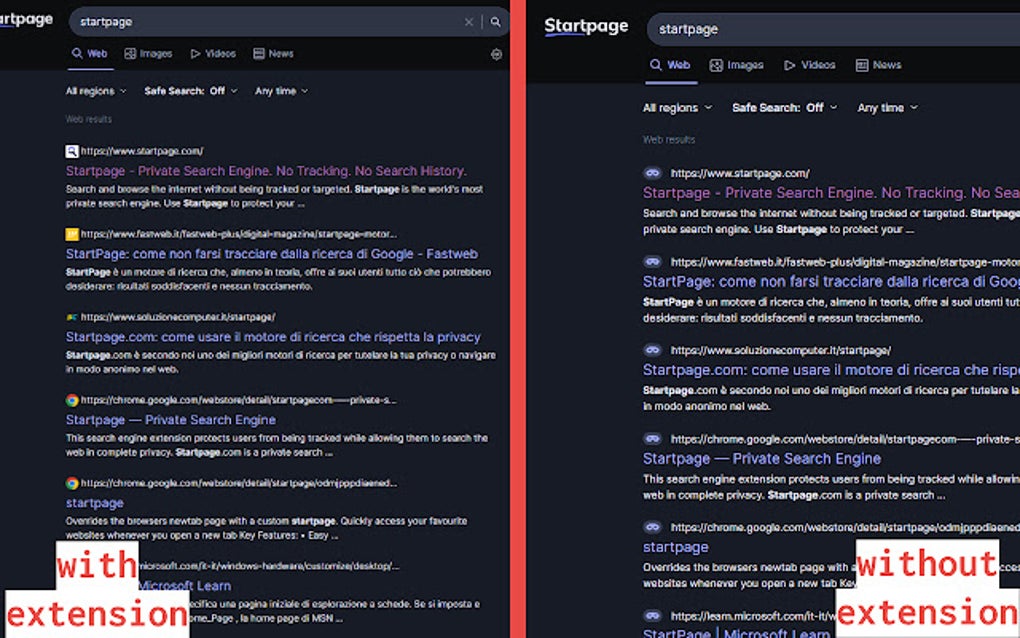Click the Startpage logo
Screen dimensions: 1020x638
pyautogui.click(x=585, y=27)
